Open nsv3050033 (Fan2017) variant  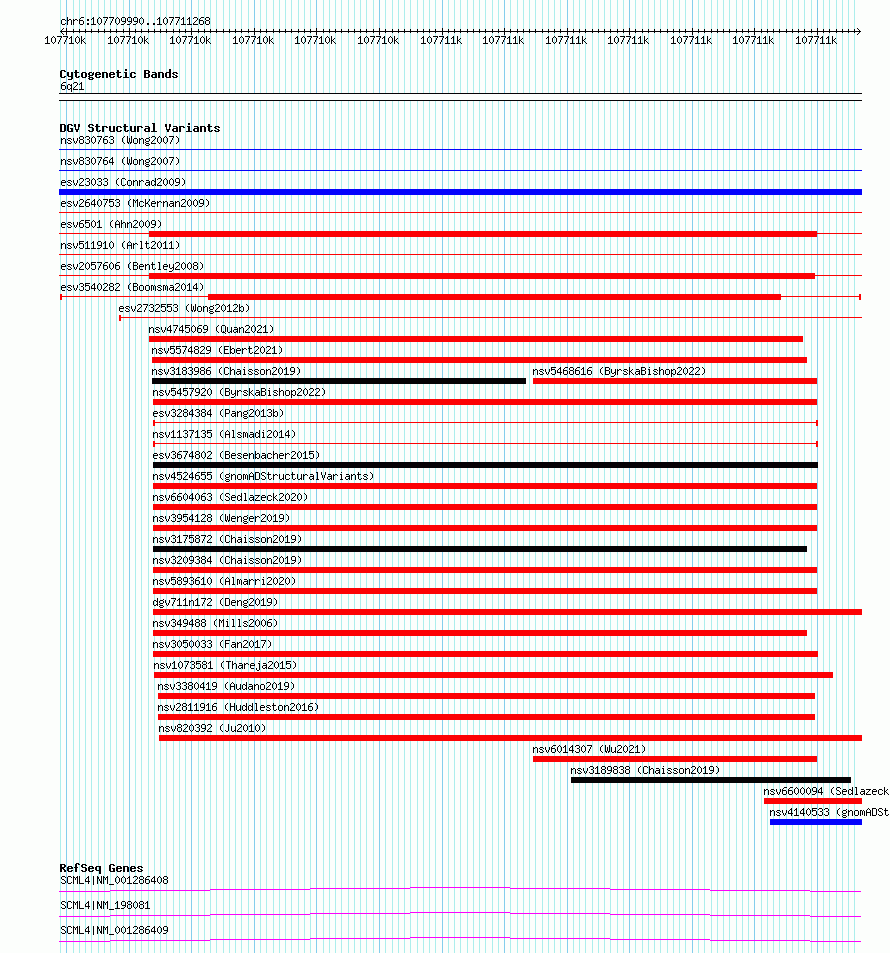click(x=212, y=644)
